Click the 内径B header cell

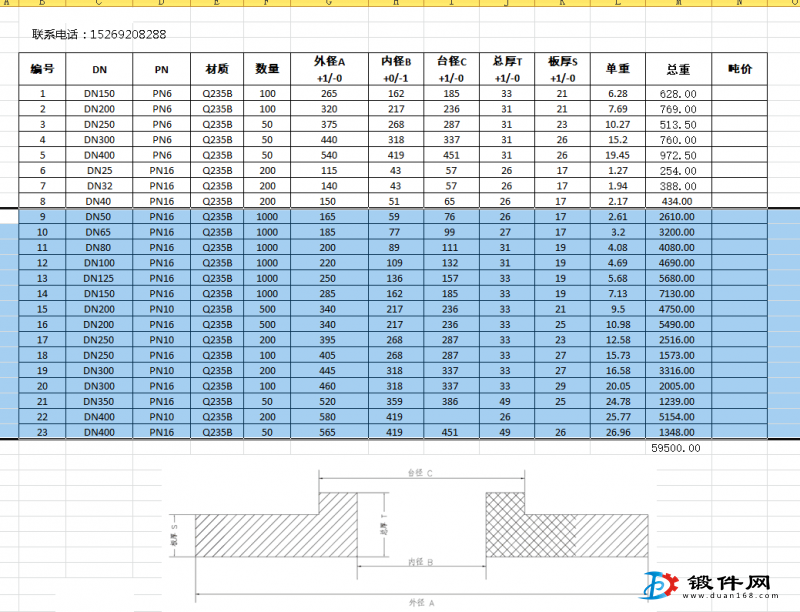pyautogui.click(x=396, y=69)
